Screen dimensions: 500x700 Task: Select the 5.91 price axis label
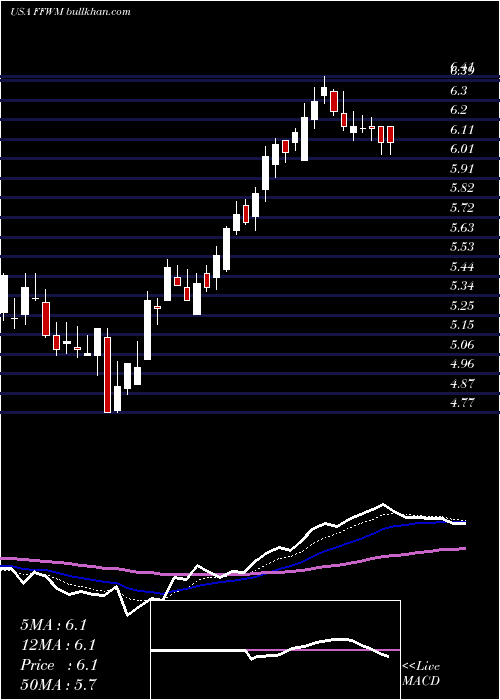462,168
